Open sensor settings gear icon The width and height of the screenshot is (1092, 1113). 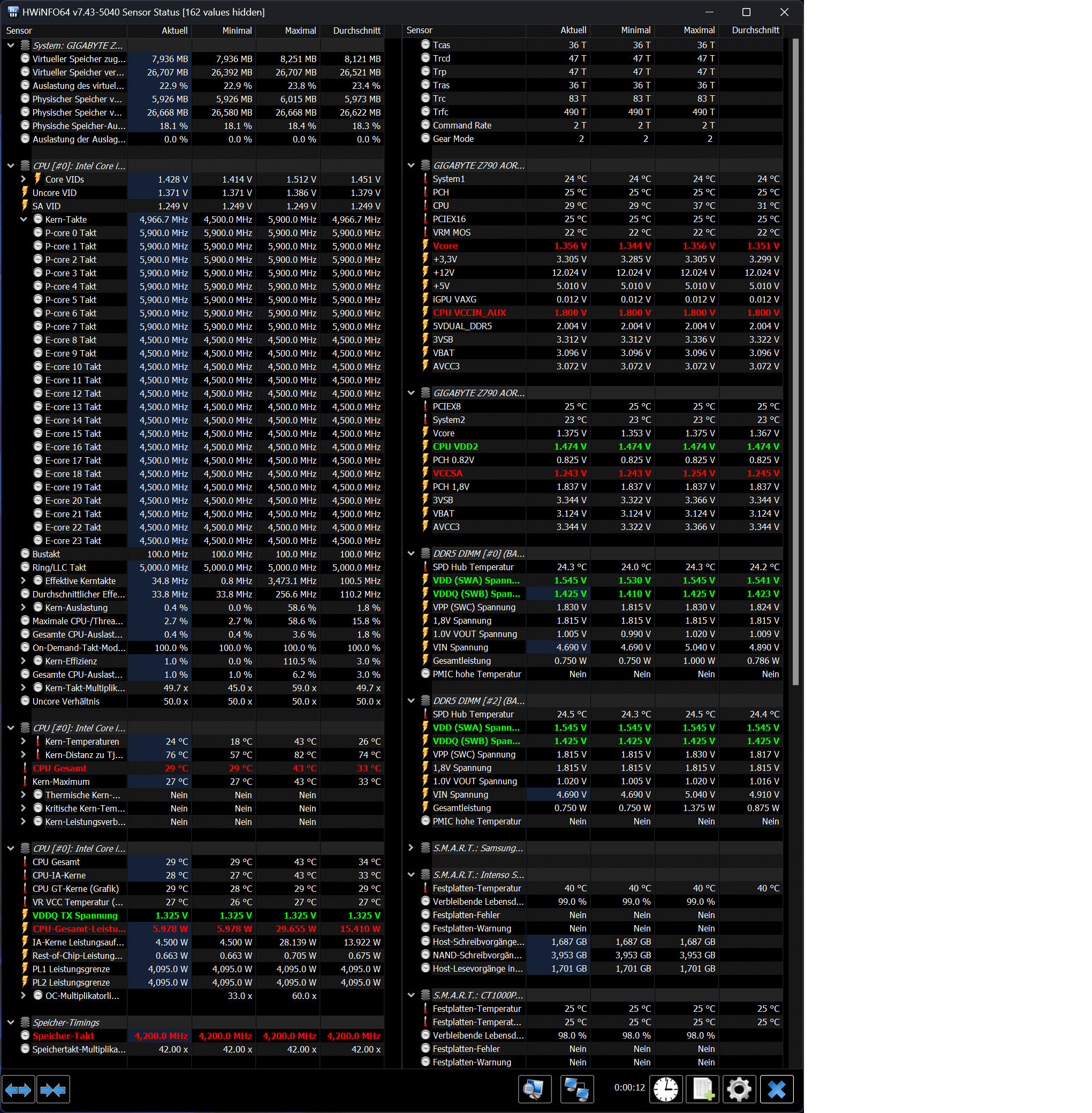click(739, 1089)
